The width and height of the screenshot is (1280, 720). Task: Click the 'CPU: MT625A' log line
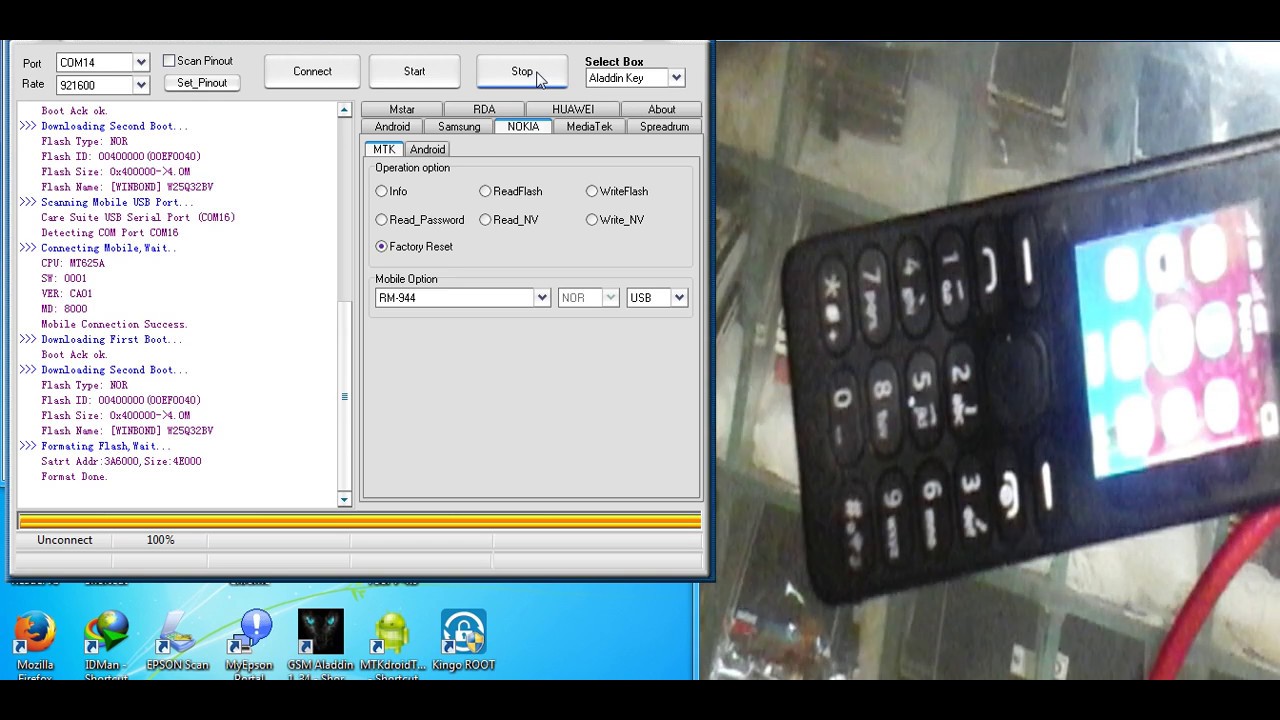[73, 263]
